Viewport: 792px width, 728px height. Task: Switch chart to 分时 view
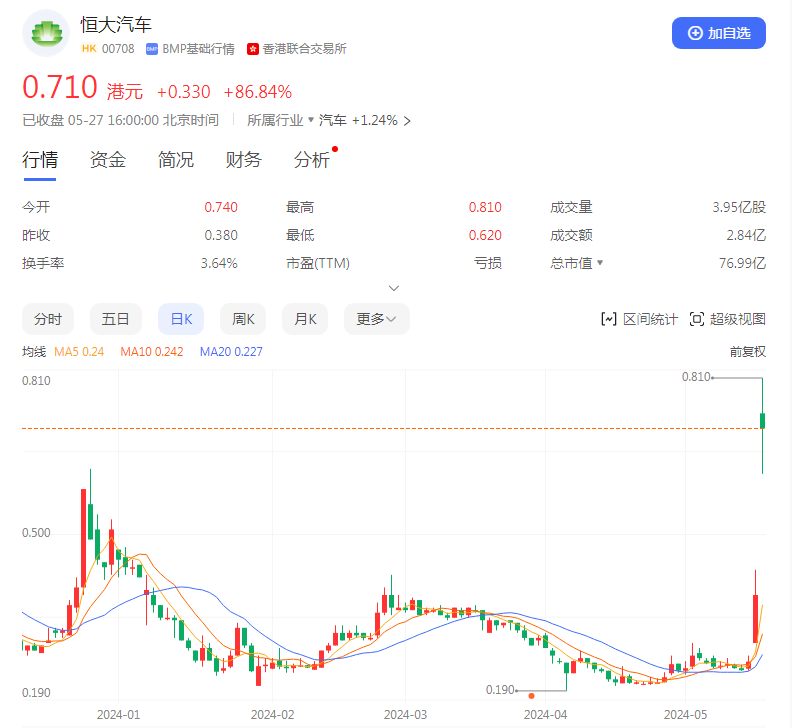coord(48,319)
